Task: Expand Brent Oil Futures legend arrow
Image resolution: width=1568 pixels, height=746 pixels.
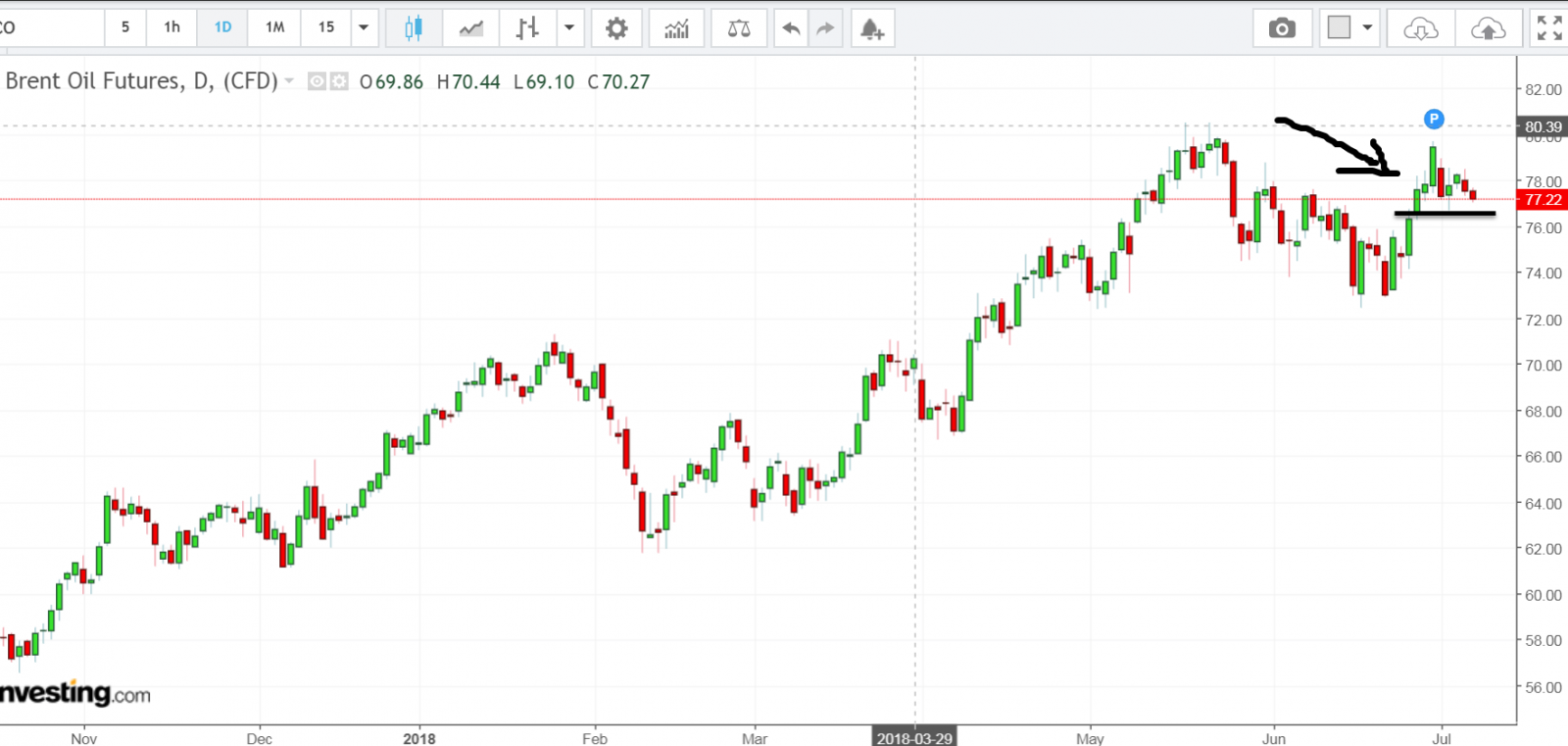Action: [289, 81]
